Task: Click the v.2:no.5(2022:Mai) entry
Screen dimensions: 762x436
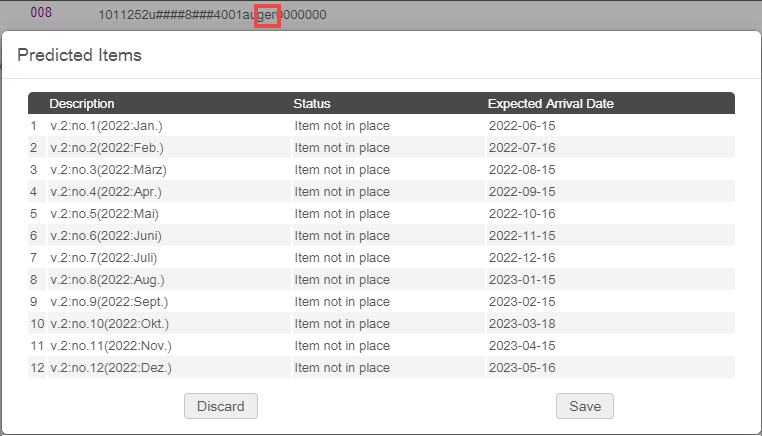Action: 104,214
